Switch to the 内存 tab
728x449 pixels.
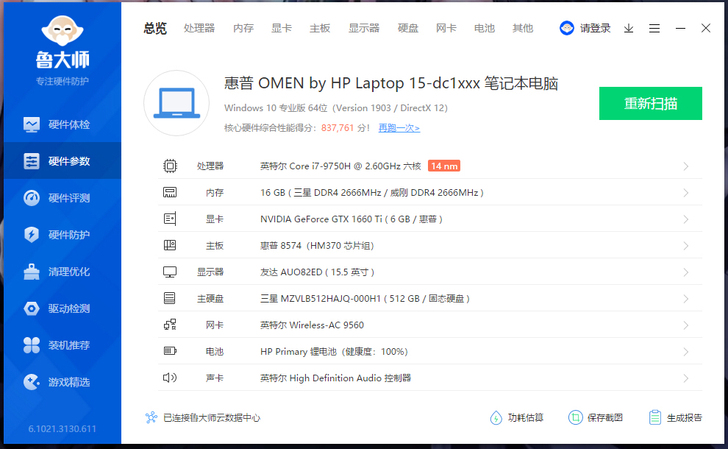point(243,28)
